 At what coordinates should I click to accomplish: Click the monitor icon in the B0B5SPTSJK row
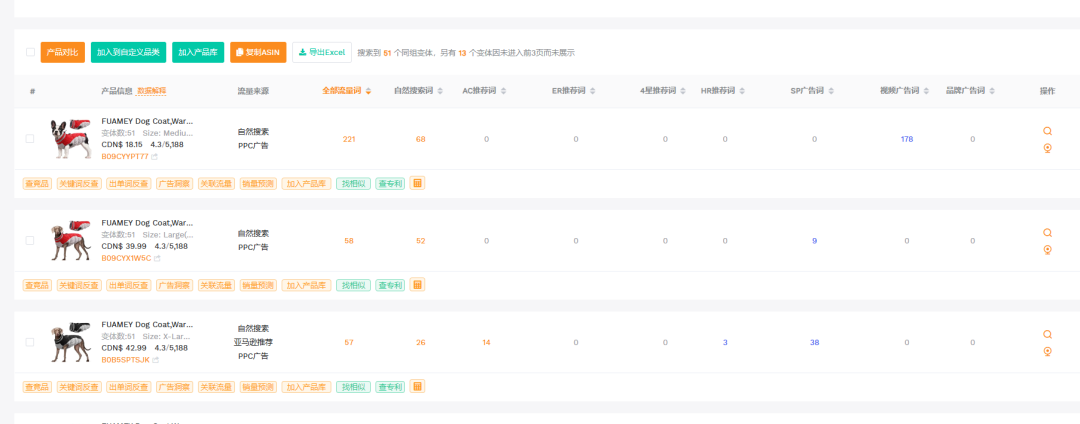pos(1047,352)
